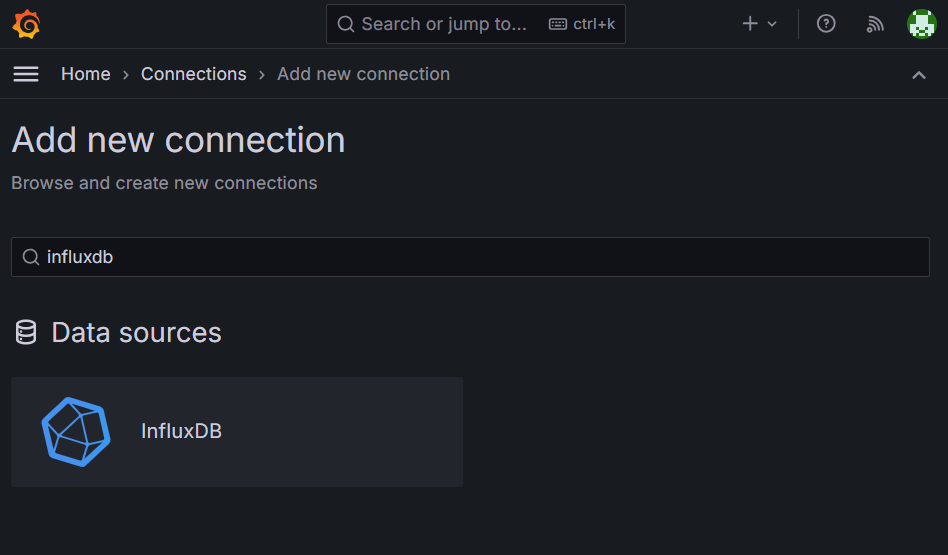The height and width of the screenshot is (555, 948).
Task: Click Add new connection breadcrumb text
Action: pos(363,74)
